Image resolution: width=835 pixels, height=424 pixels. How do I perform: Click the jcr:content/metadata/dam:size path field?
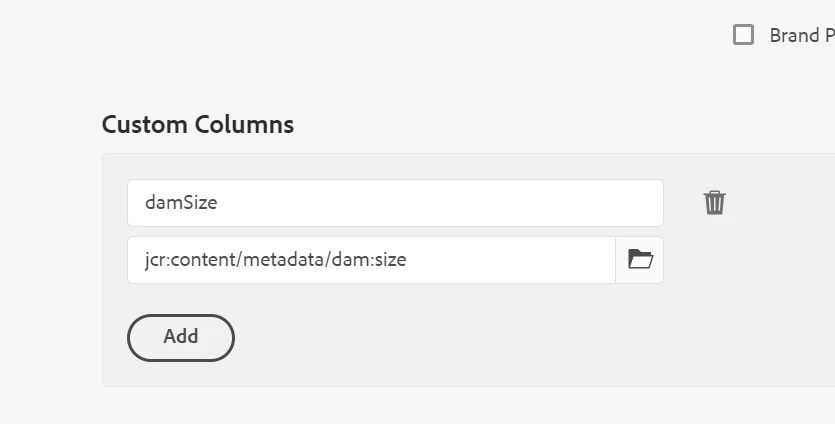click(x=371, y=260)
